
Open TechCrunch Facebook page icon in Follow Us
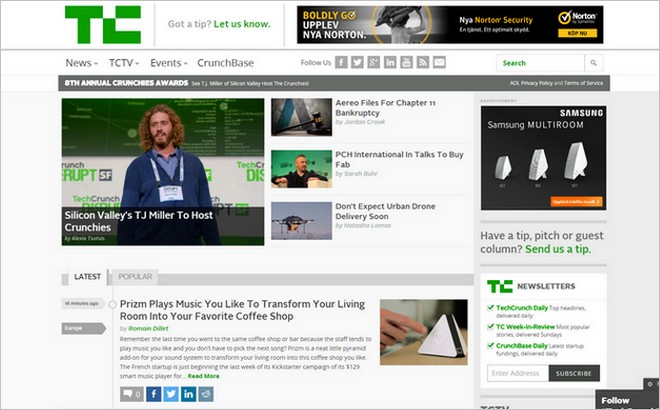pos(341,62)
